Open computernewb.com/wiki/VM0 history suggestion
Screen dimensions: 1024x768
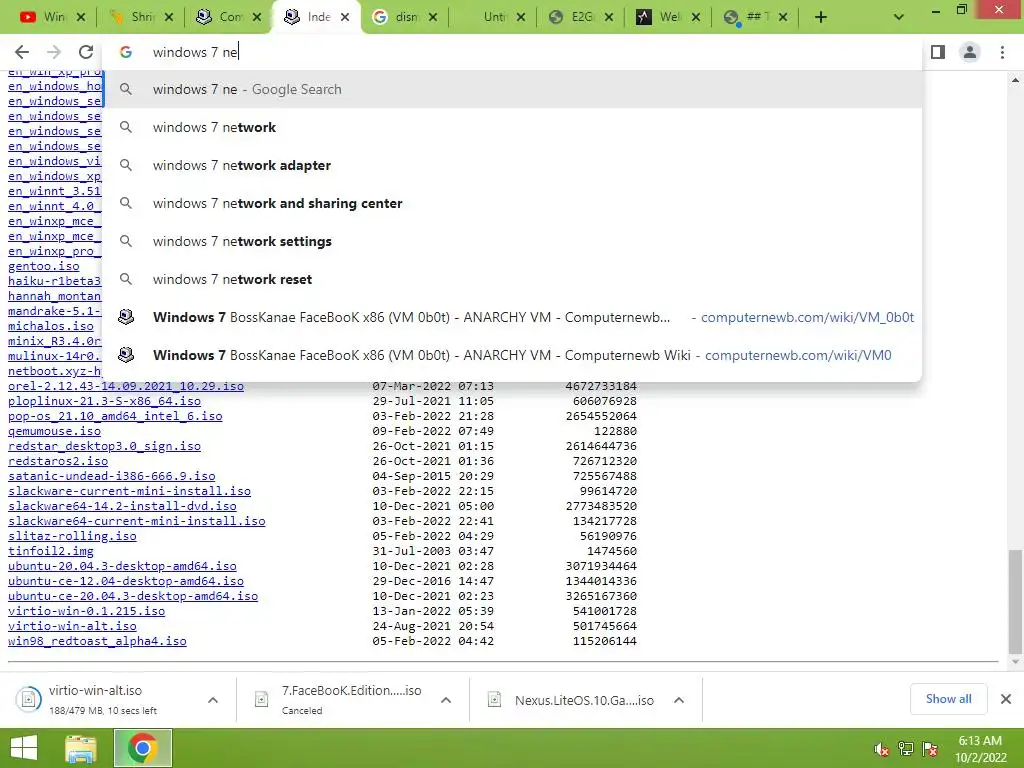513,355
